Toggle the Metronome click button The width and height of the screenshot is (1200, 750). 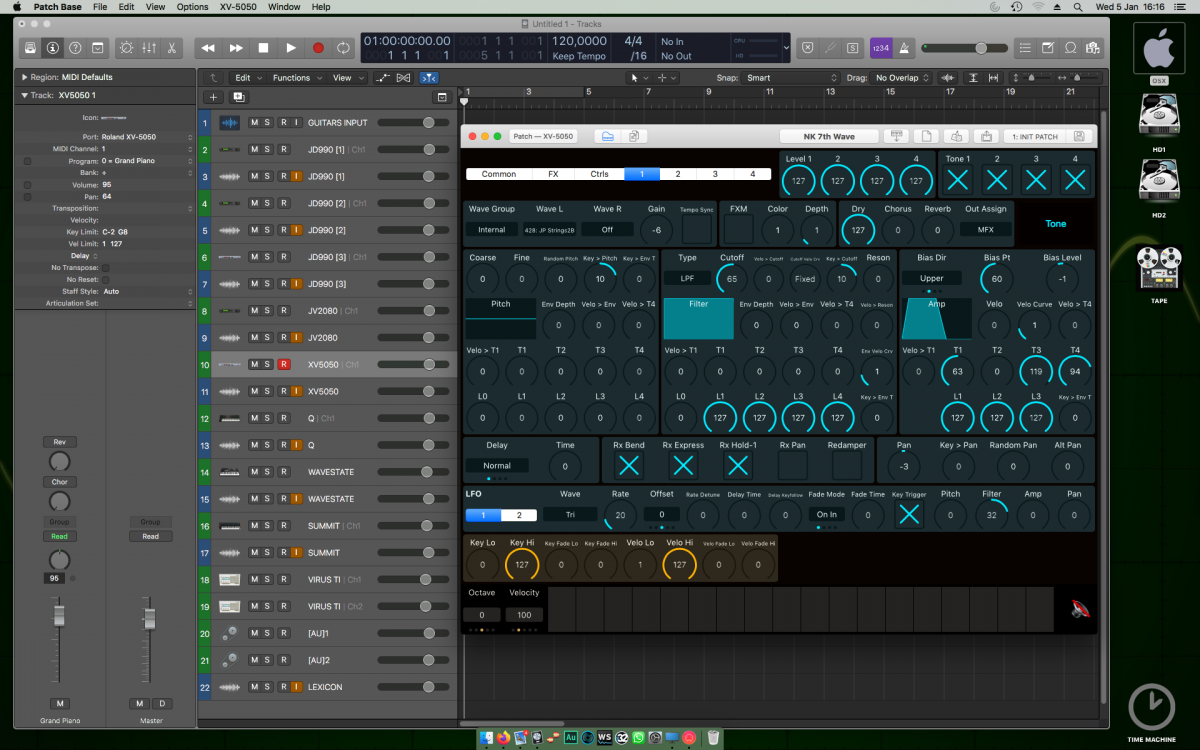click(903, 47)
